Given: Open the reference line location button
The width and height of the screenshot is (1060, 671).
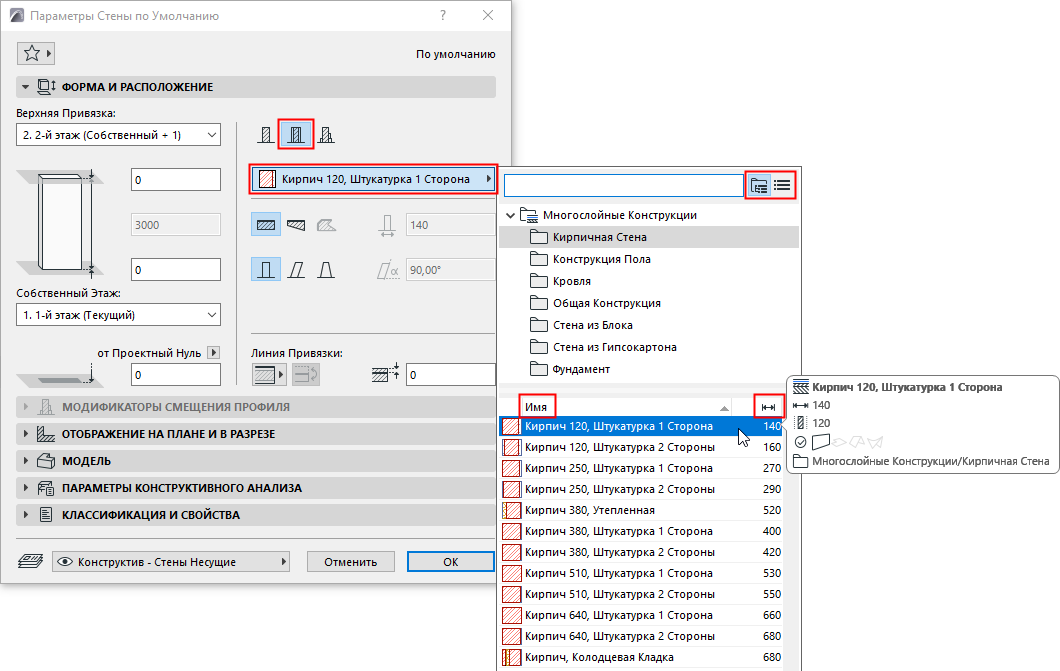Looking at the screenshot, I should click(x=268, y=374).
